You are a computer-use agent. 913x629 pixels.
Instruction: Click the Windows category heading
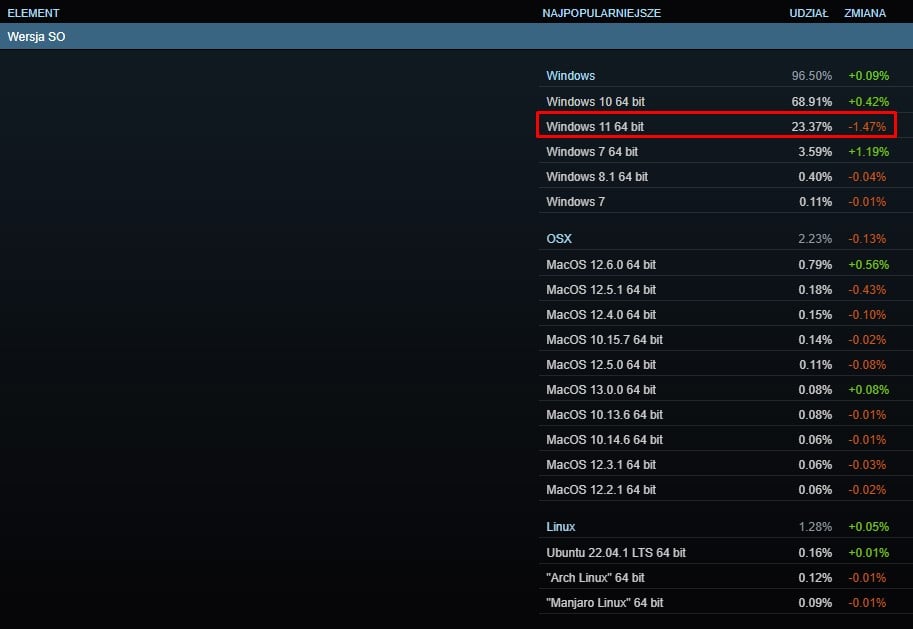[x=570, y=76]
